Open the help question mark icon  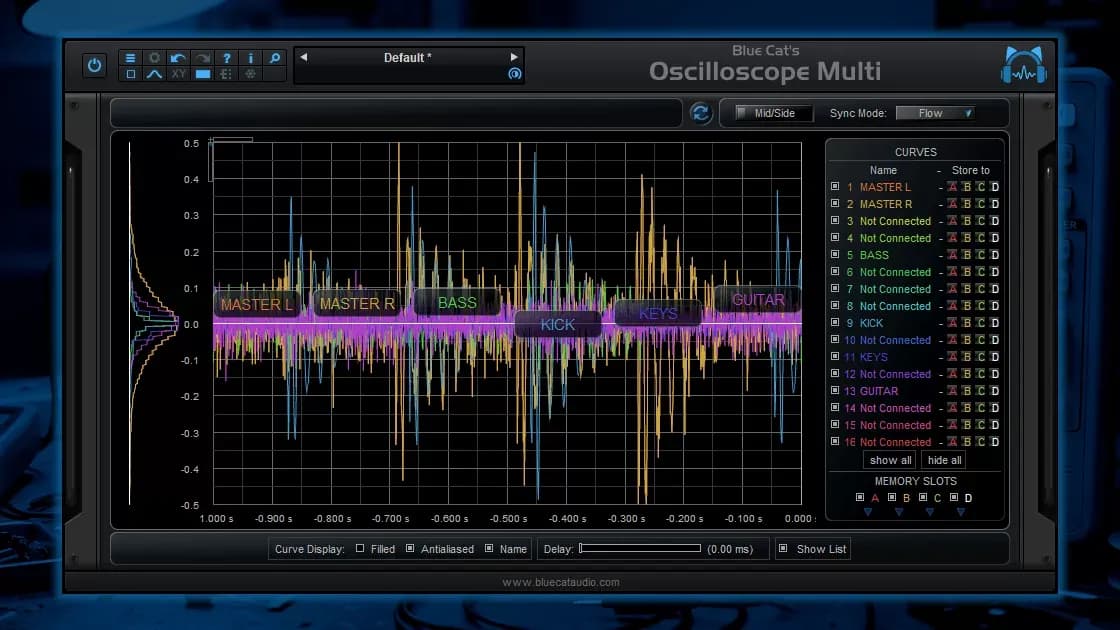pyautogui.click(x=226, y=58)
